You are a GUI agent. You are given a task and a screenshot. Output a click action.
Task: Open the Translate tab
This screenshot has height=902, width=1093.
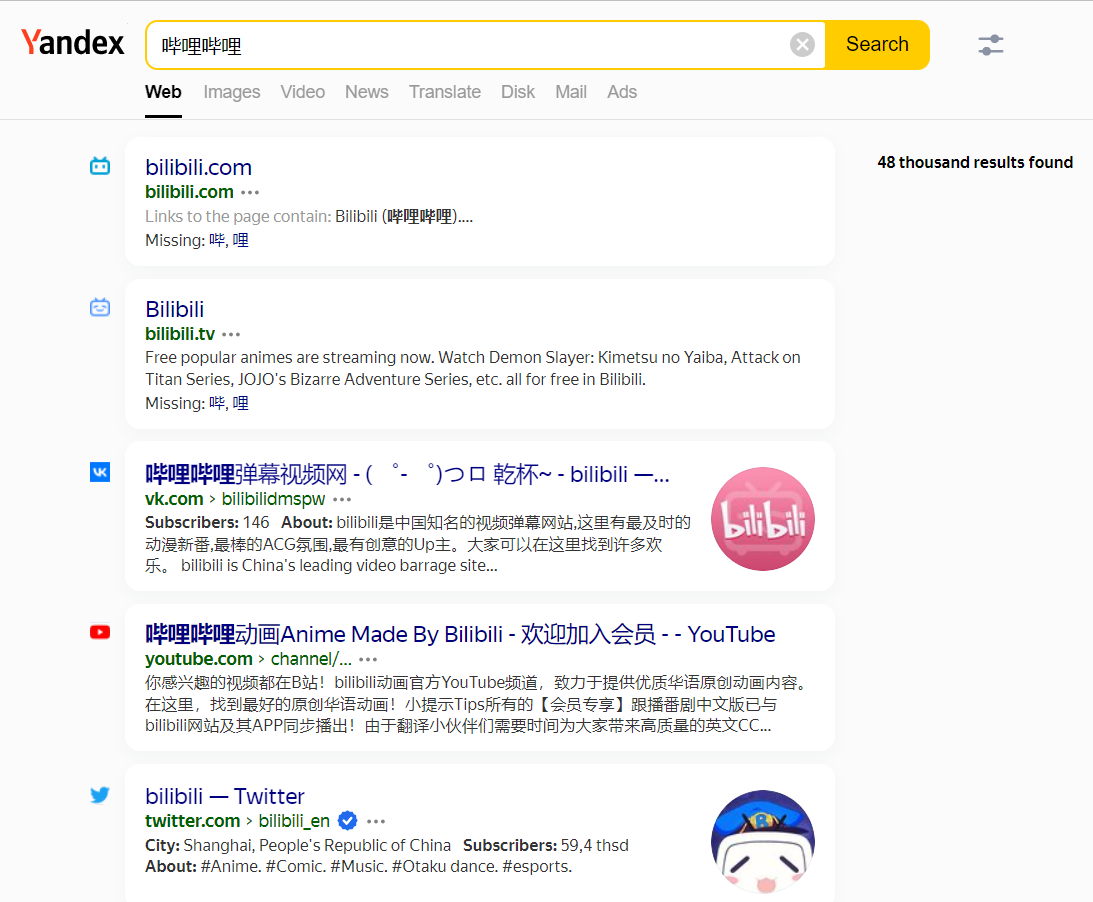tap(445, 92)
